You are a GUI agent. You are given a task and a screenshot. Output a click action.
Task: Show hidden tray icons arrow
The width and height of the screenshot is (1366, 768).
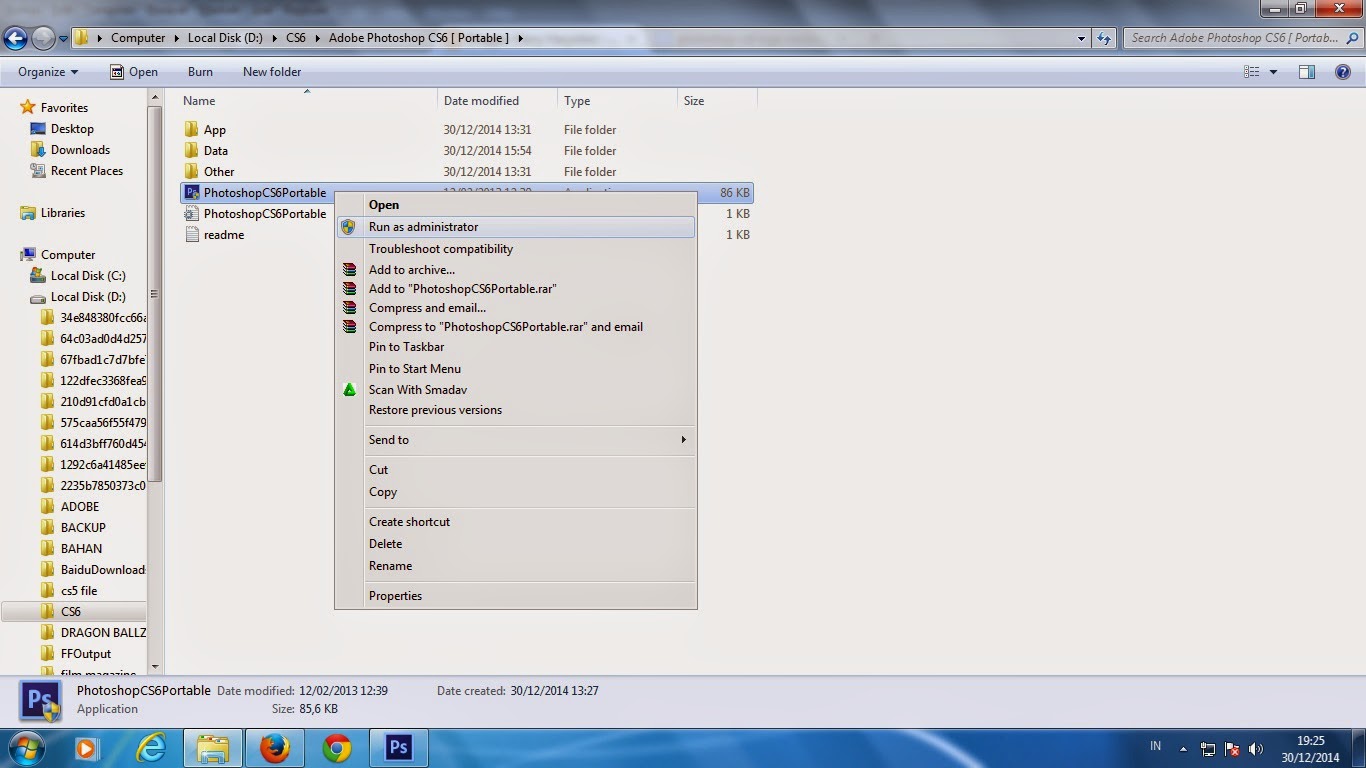click(x=1184, y=749)
